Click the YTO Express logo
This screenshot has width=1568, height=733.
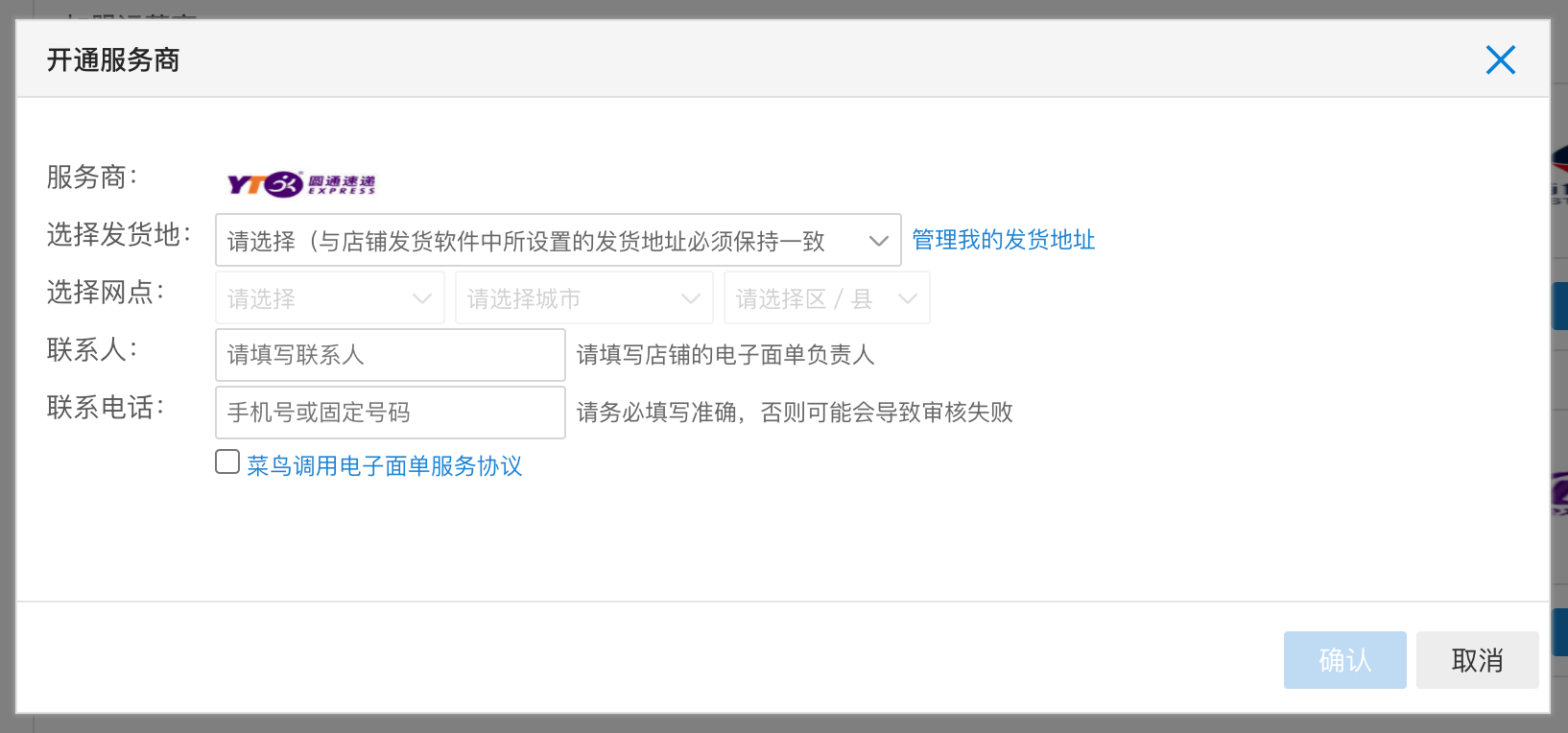pyautogui.click(x=300, y=183)
